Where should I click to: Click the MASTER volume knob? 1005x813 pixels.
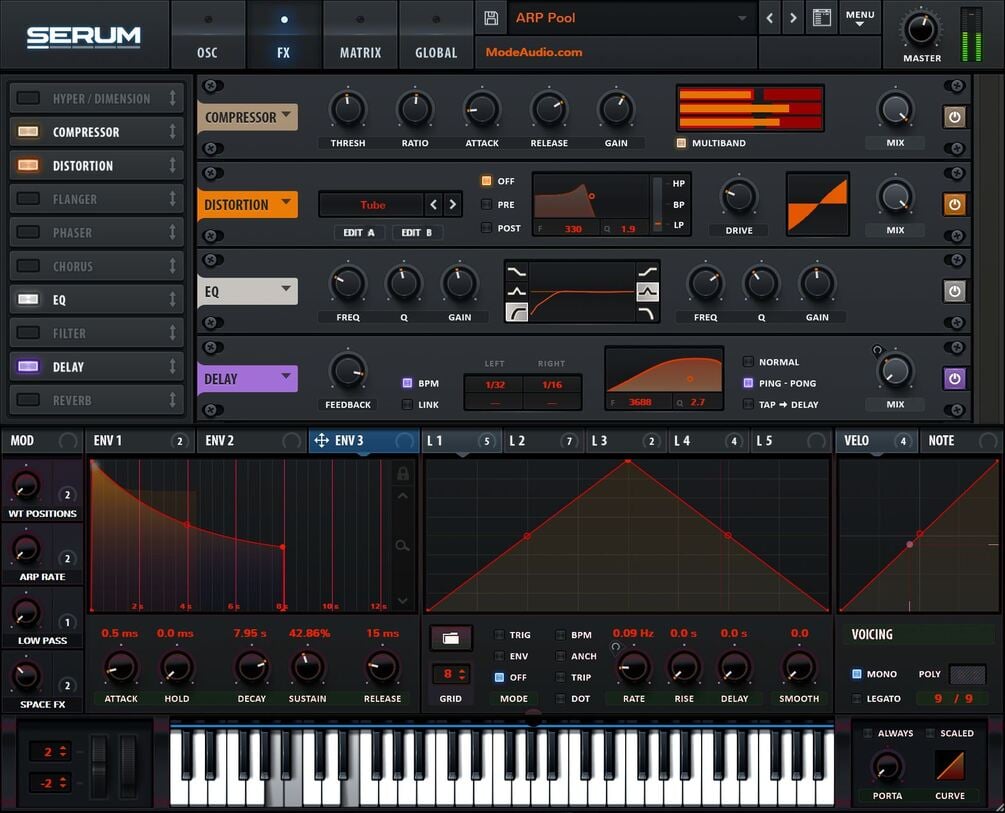pyautogui.click(x=921, y=29)
